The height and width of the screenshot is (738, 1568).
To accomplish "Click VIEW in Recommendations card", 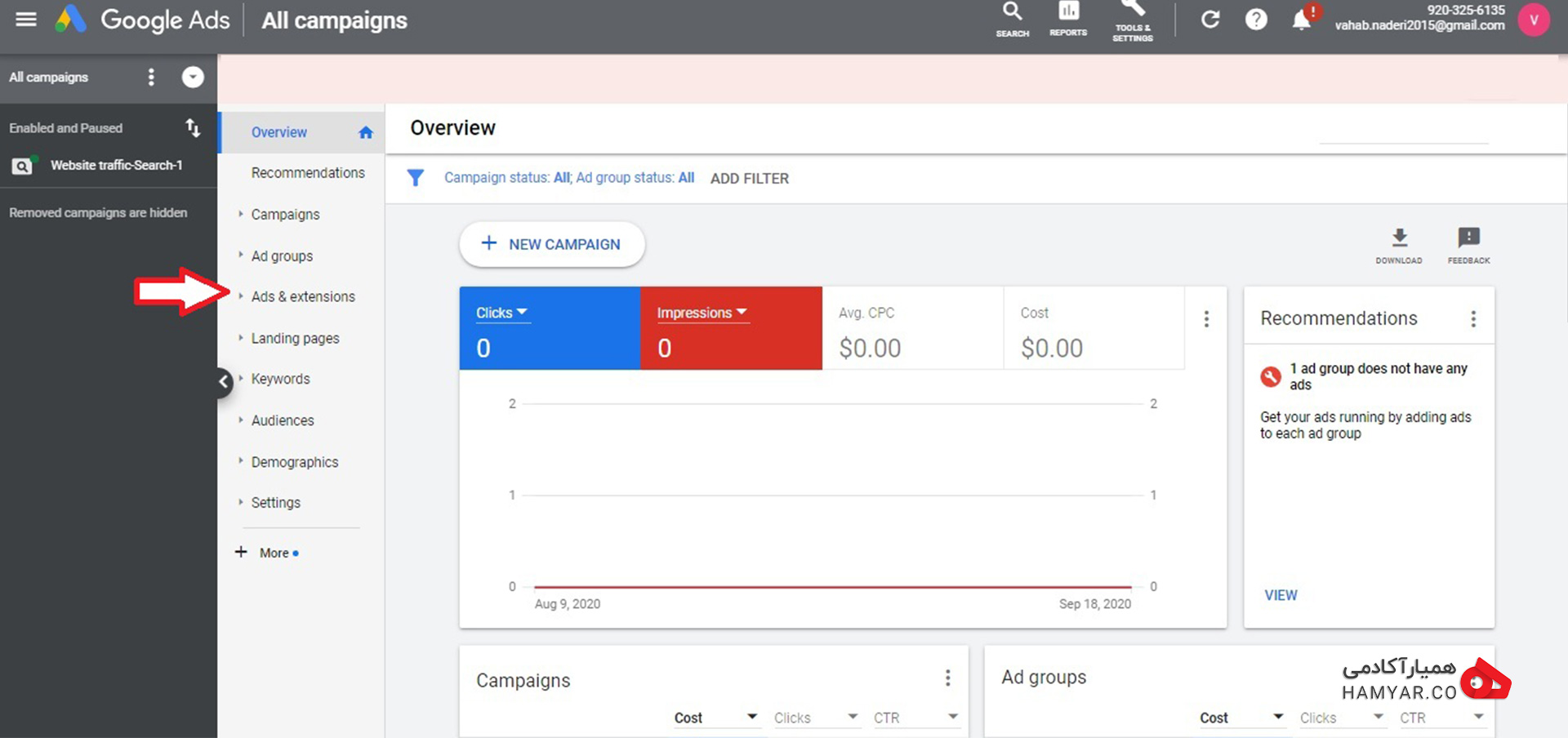I will point(1281,596).
